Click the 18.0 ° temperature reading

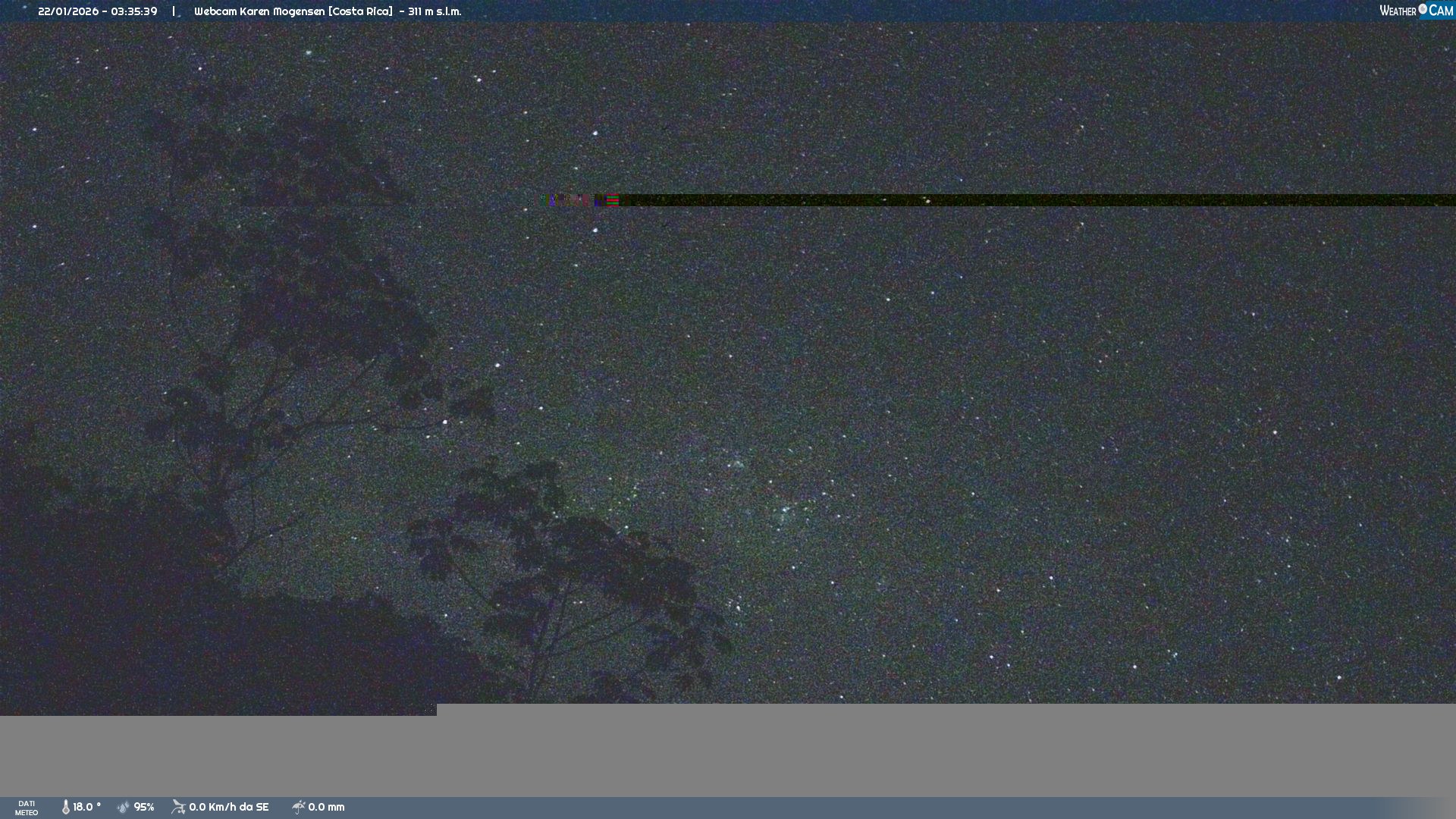(x=86, y=807)
